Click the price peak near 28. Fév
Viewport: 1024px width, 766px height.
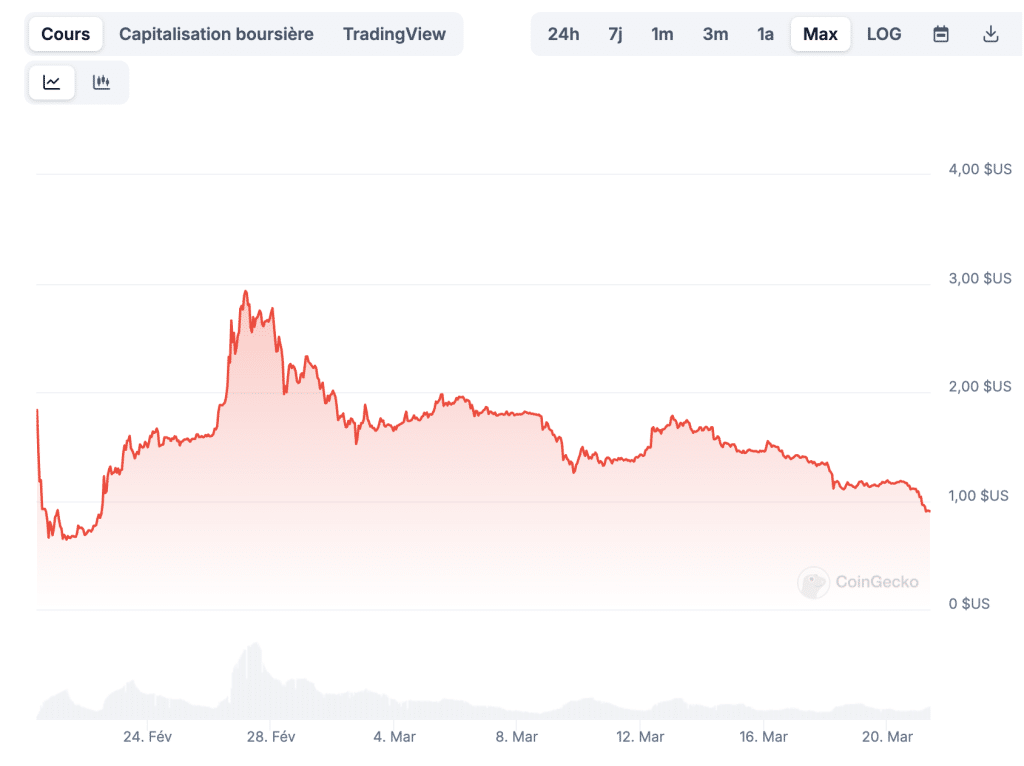pyautogui.click(x=245, y=292)
